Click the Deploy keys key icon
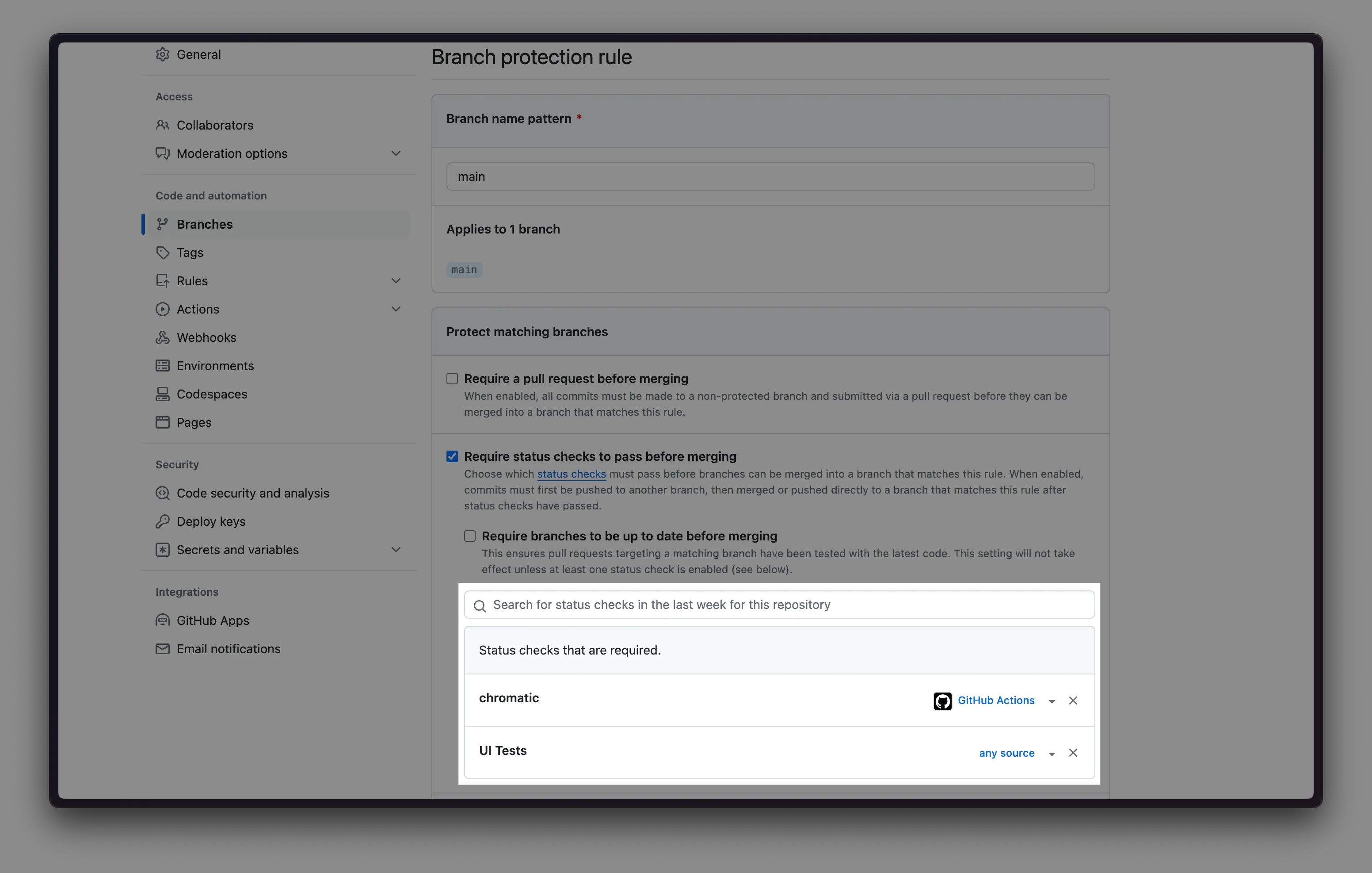 pos(162,521)
